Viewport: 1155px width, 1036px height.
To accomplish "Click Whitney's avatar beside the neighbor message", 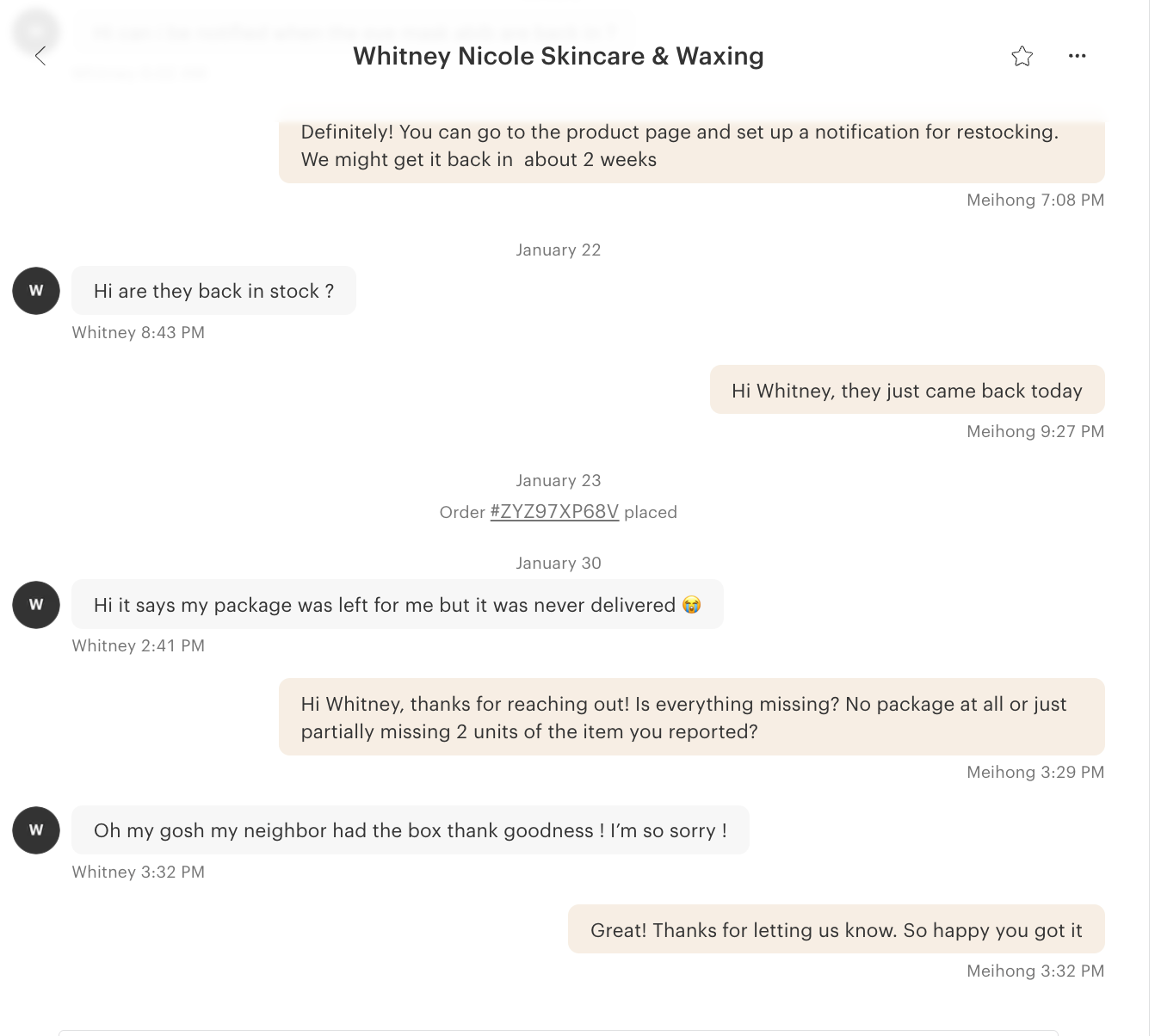I will coord(36,830).
